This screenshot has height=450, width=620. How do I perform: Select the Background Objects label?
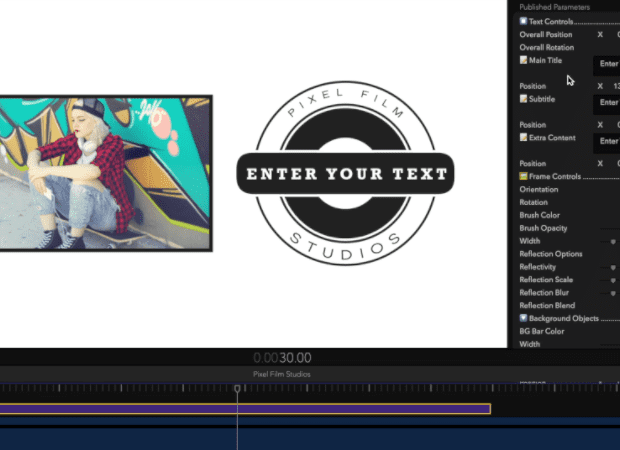click(x=564, y=319)
